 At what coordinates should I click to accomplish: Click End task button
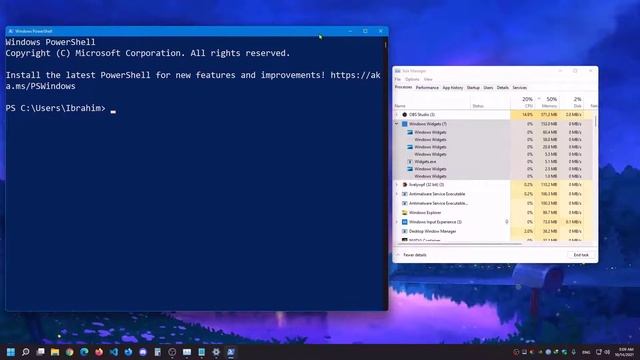581,255
